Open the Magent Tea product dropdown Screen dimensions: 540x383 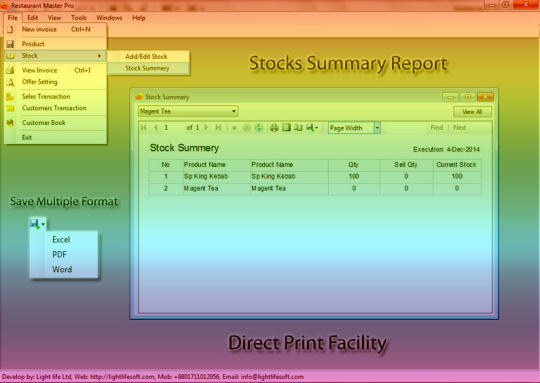tap(234, 111)
